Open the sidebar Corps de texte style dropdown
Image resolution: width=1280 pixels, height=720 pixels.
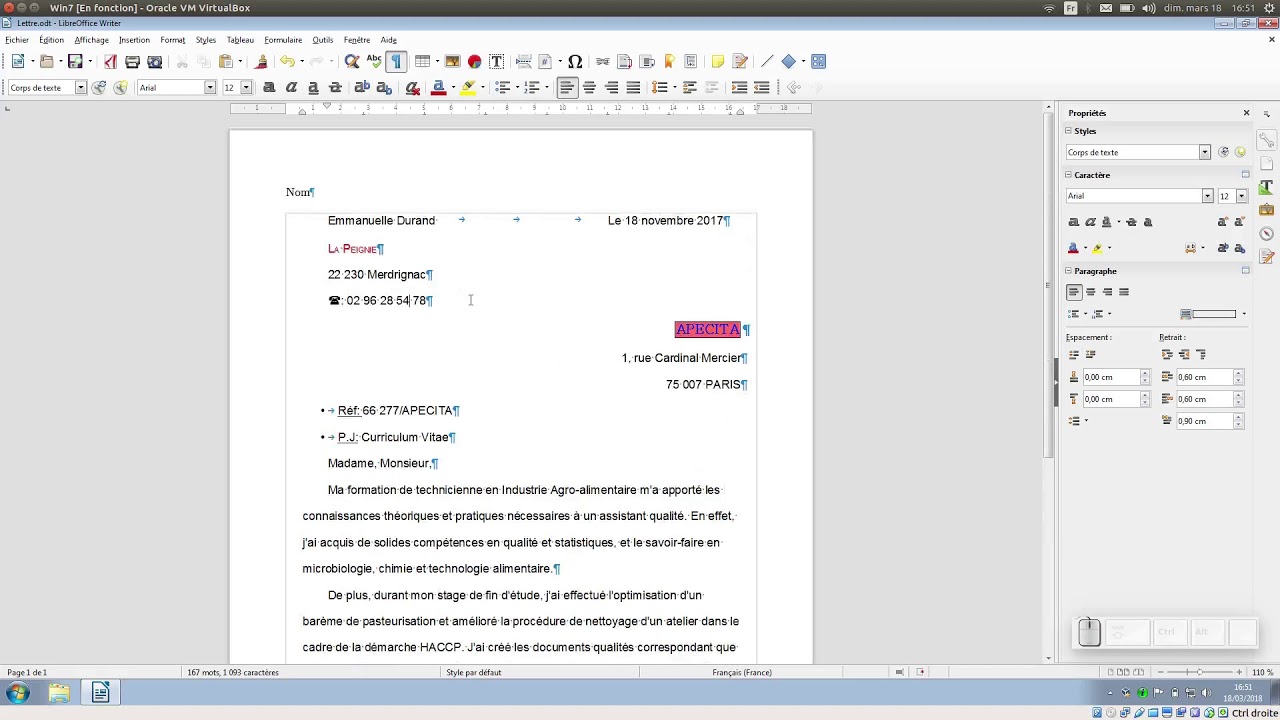(x=1204, y=152)
